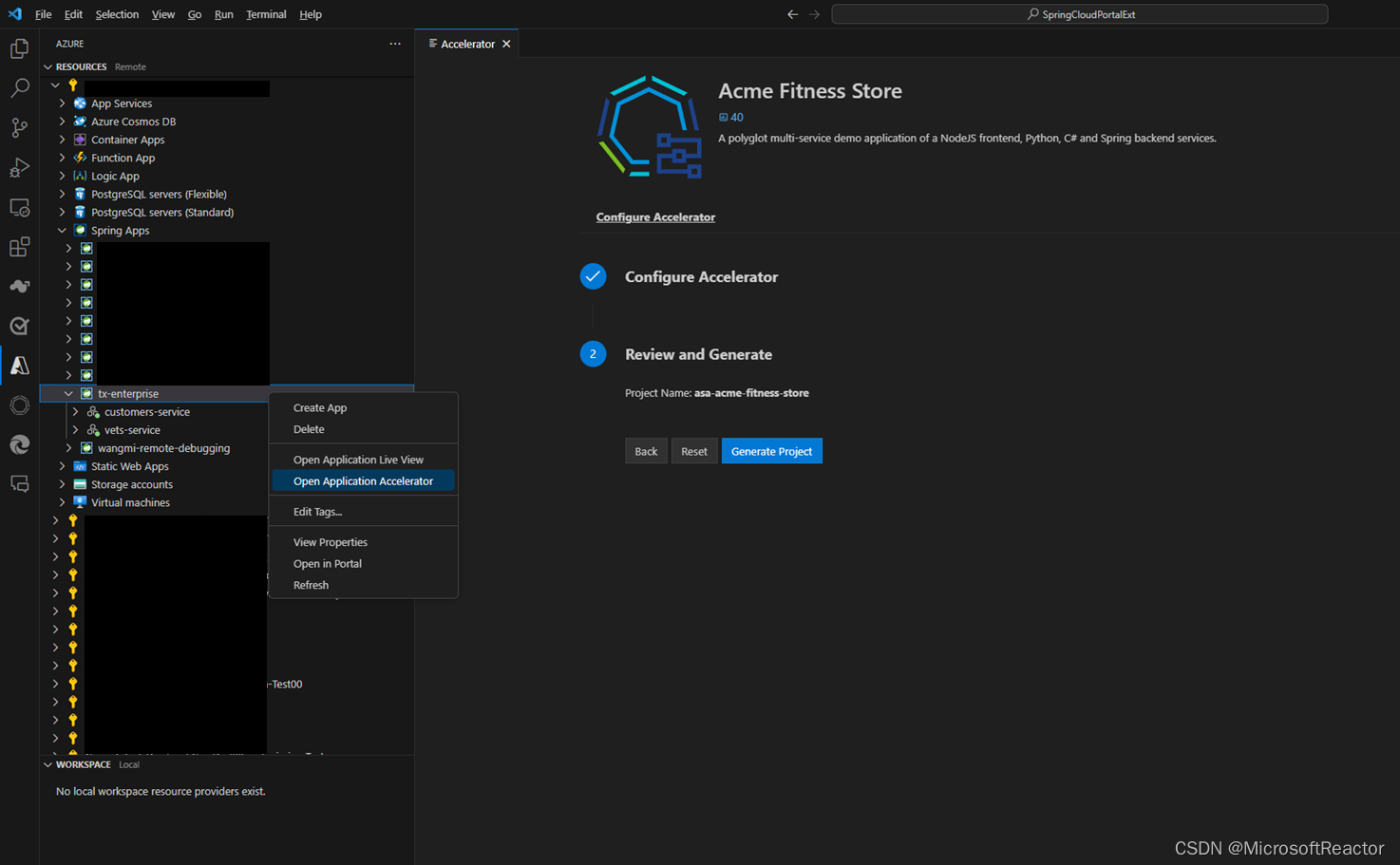The height and width of the screenshot is (865, 1400).
Task: Open the Remote Explorer view
Action: 19,207
